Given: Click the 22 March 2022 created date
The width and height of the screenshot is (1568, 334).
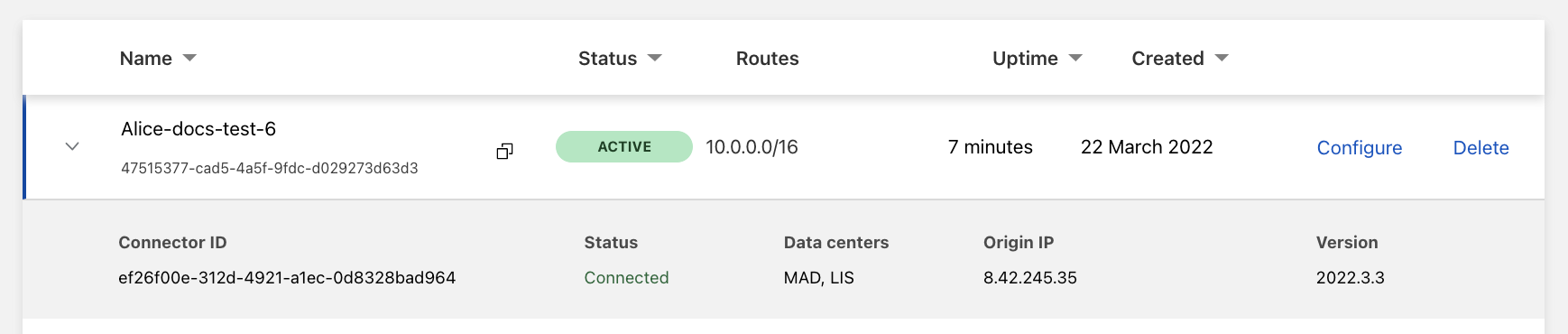Looking at the screenshot, I should [x=1147, y=147].
